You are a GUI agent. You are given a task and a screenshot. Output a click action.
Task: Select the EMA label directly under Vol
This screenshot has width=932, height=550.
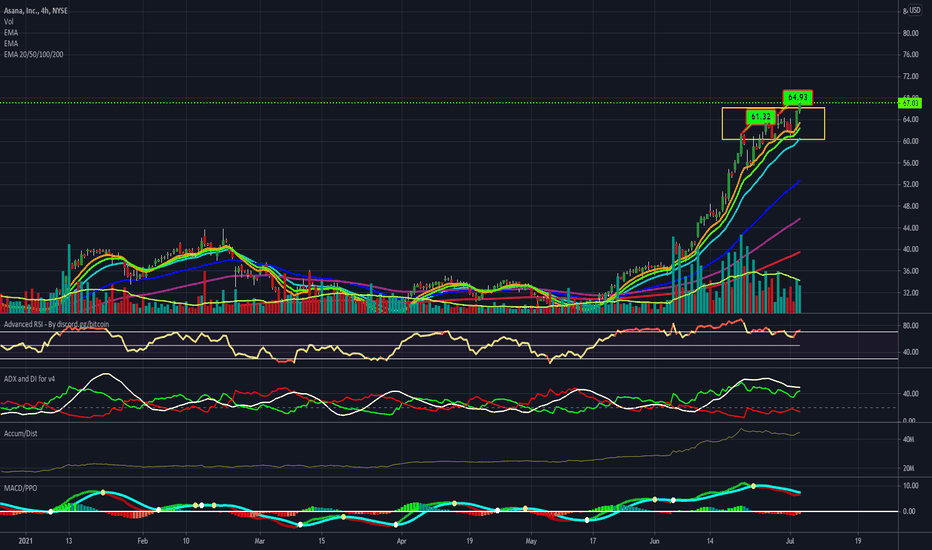[x=11, y=33]
